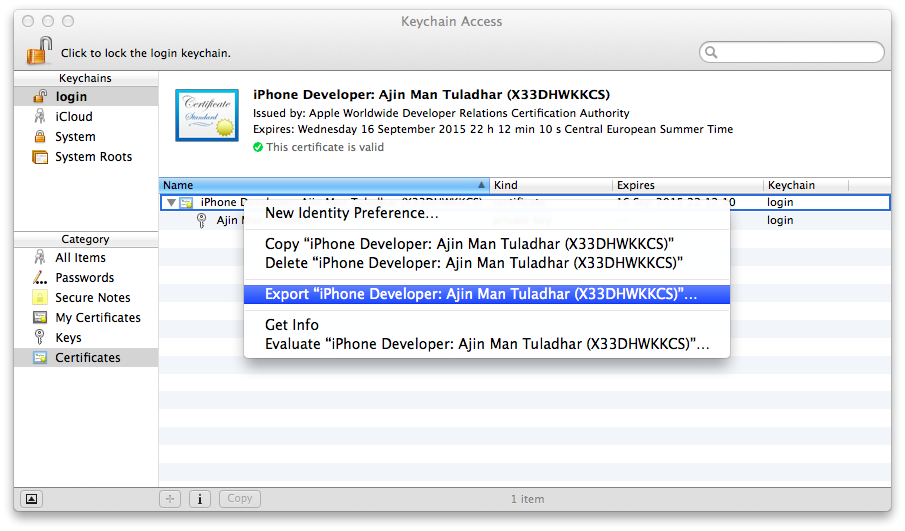This screenshot has width=905, height=531.
Task: Choose Evaluate "iPhone Developer" menu item
Action: tap(487, 344)
